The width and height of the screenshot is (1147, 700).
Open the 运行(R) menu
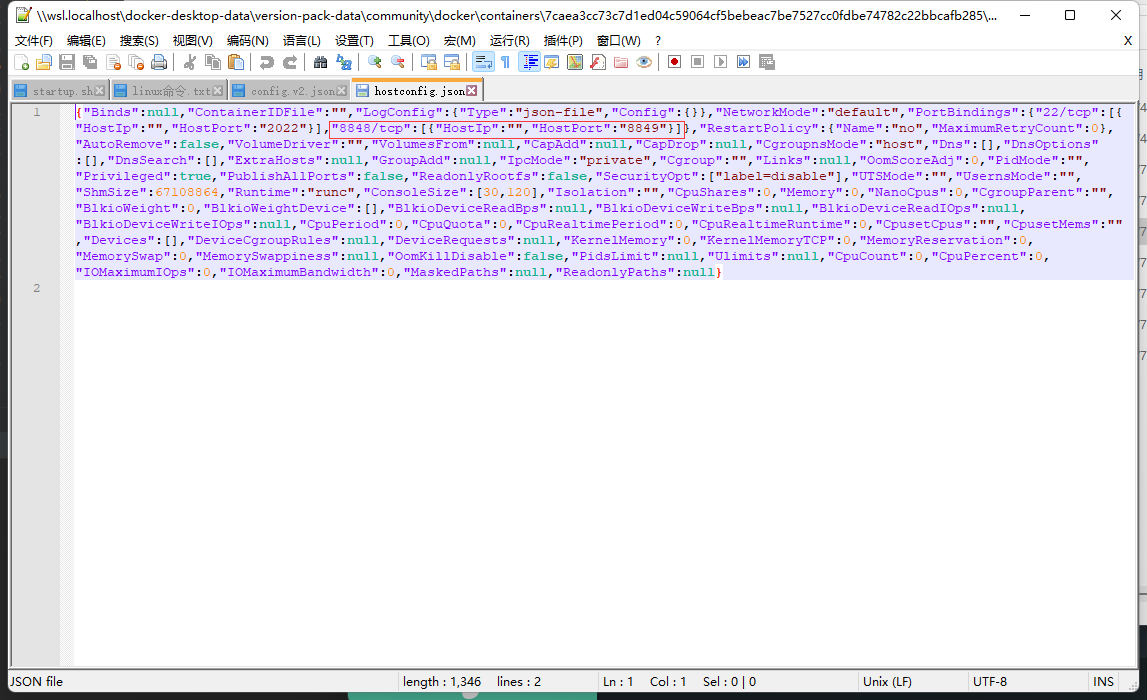pyautogui.click(x=509, y=41)
